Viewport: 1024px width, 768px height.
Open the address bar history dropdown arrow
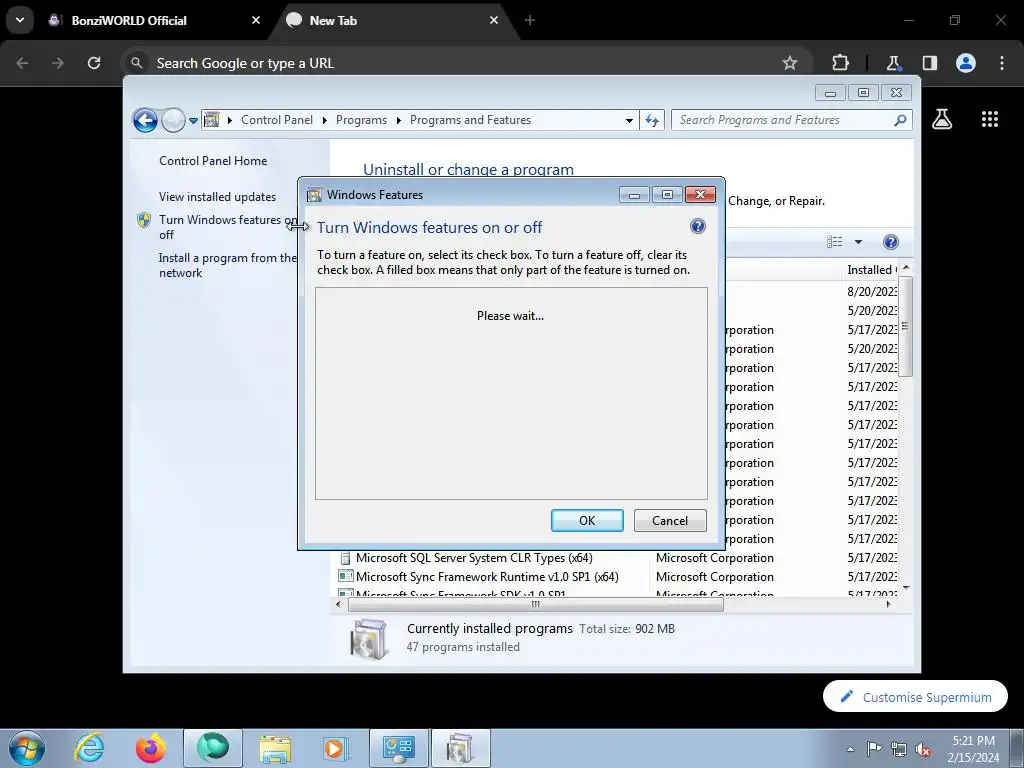pyautogui.click(x=629, y=120)
